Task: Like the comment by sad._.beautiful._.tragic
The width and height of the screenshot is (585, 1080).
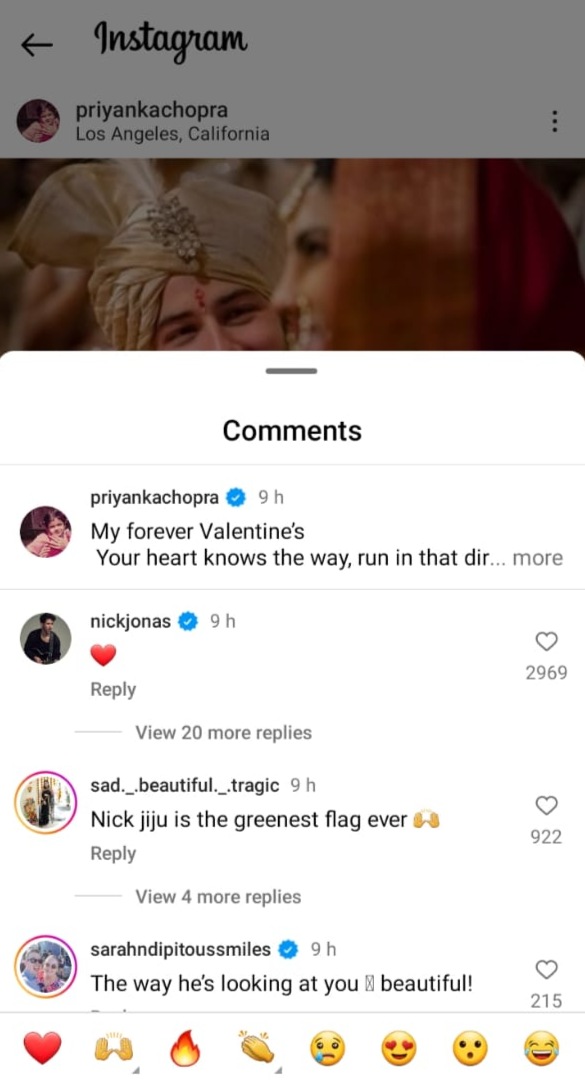Action: coord(545,805)
